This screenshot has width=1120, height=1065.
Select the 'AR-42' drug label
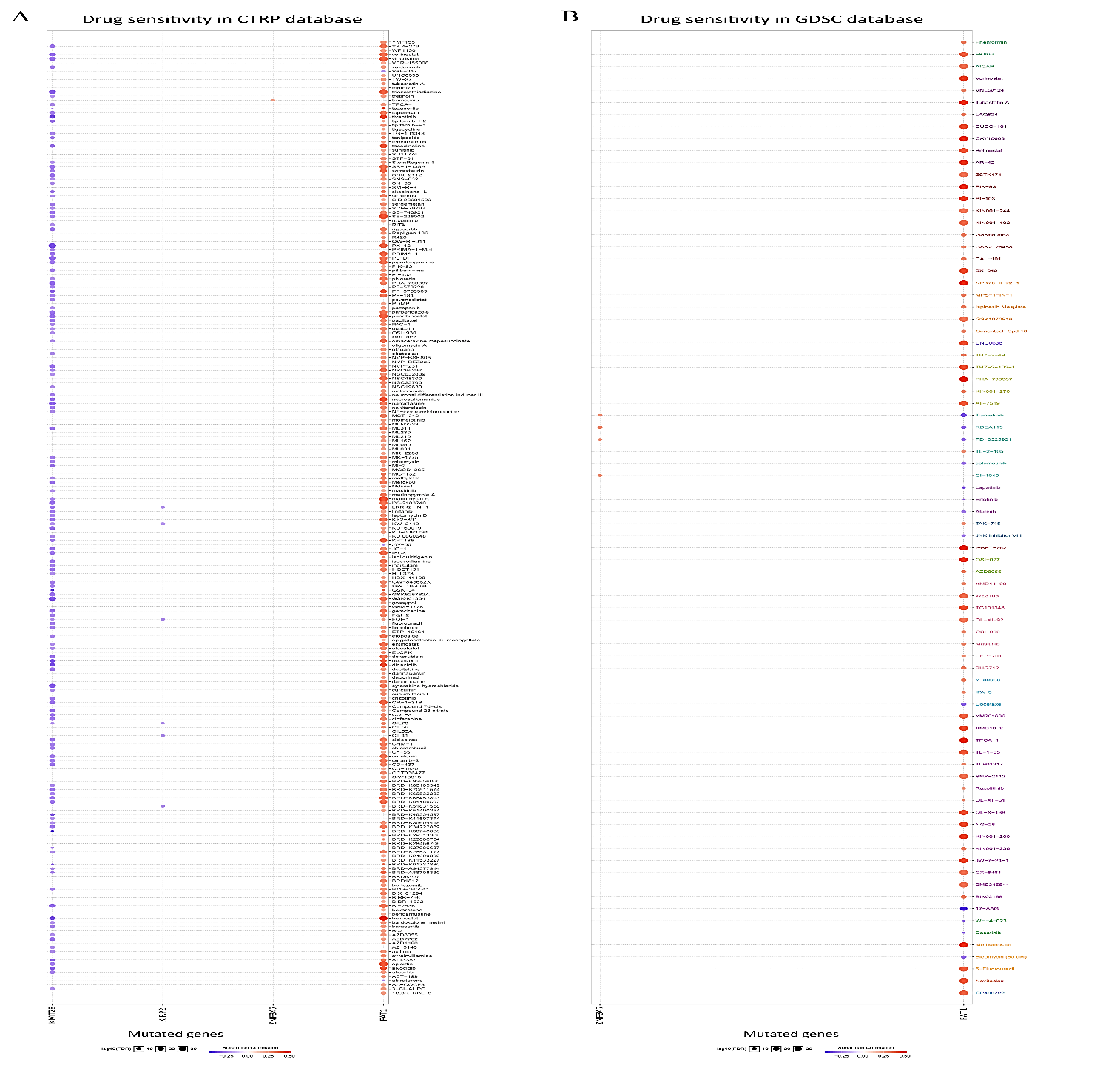point(985,163)
